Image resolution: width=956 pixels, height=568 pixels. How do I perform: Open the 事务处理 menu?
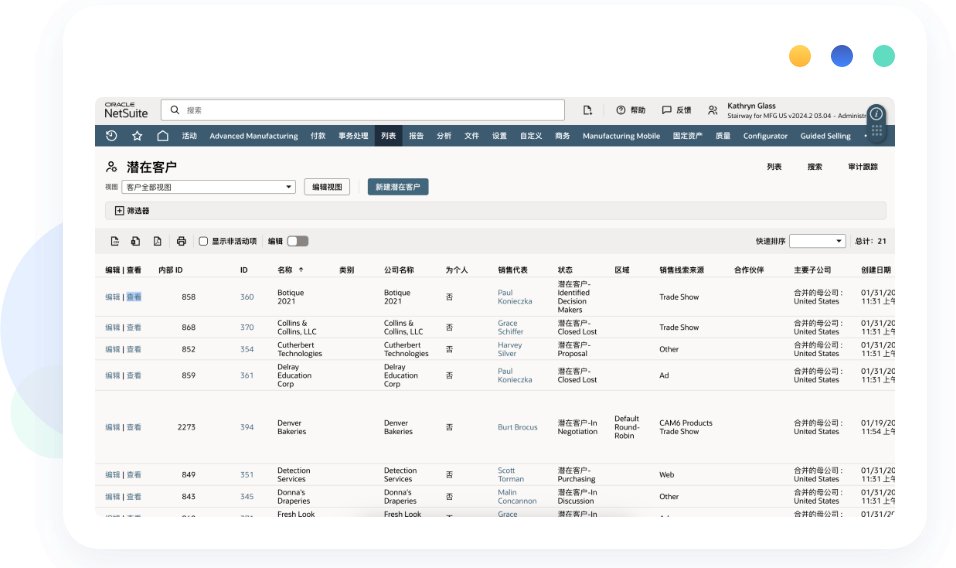pyautogui.click(x=353, y=136)
